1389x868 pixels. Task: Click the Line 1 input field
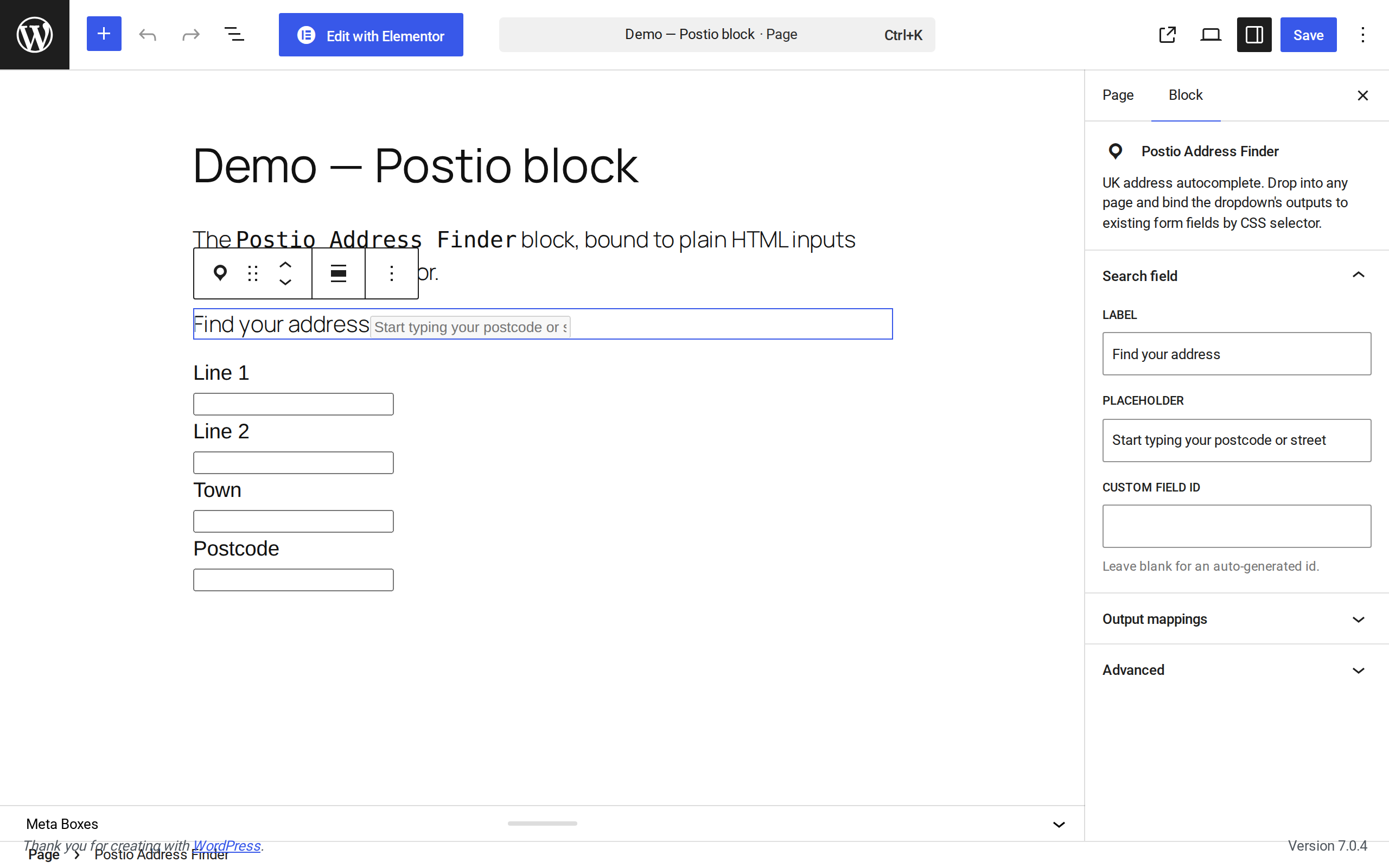[x=294, y=404]
